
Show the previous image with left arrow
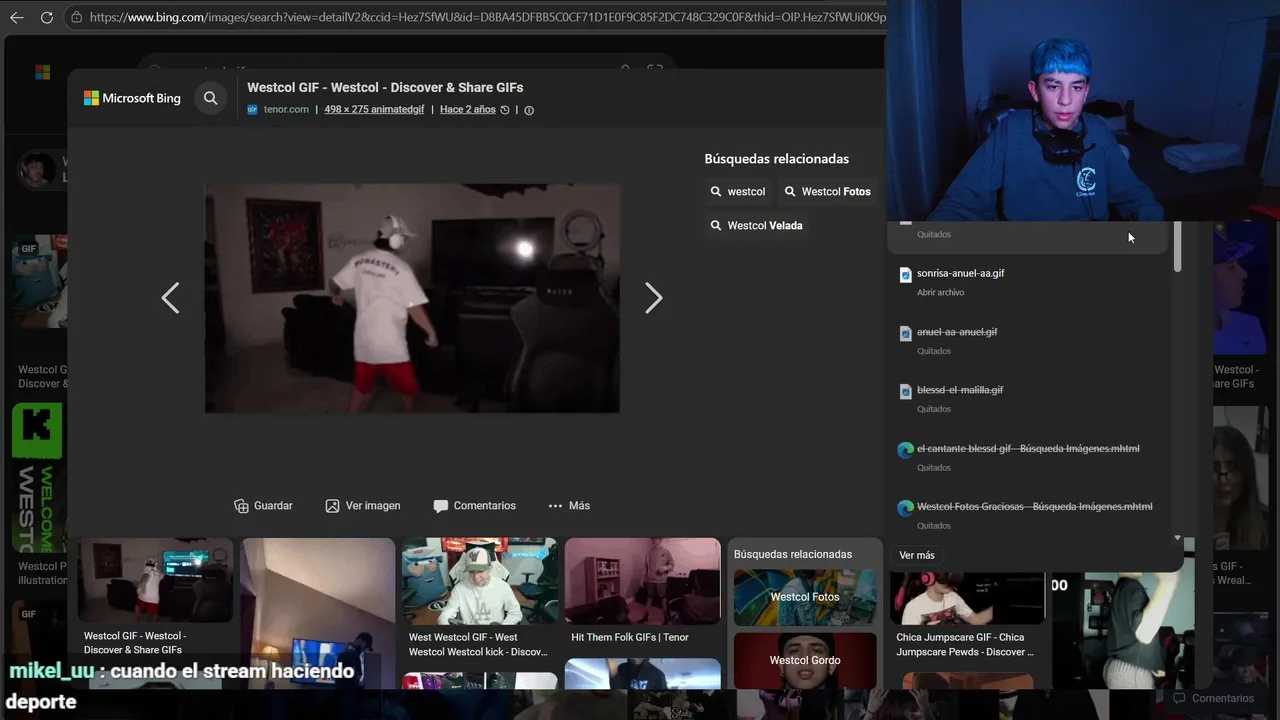pos(171,298)
